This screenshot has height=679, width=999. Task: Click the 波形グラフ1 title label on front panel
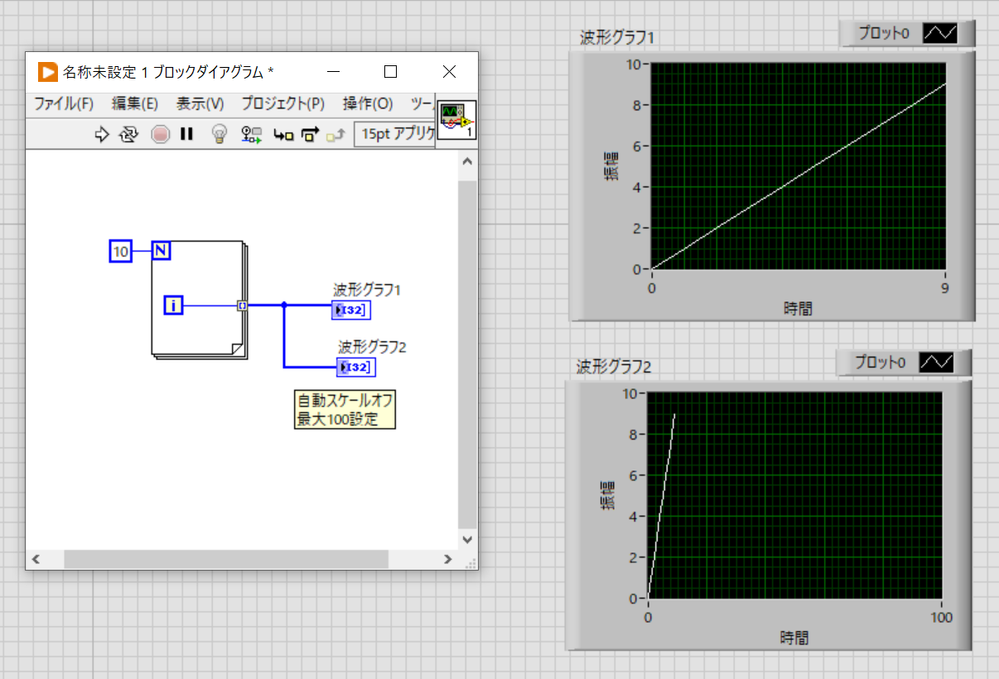pyautogui.click(x=617, y=38)
